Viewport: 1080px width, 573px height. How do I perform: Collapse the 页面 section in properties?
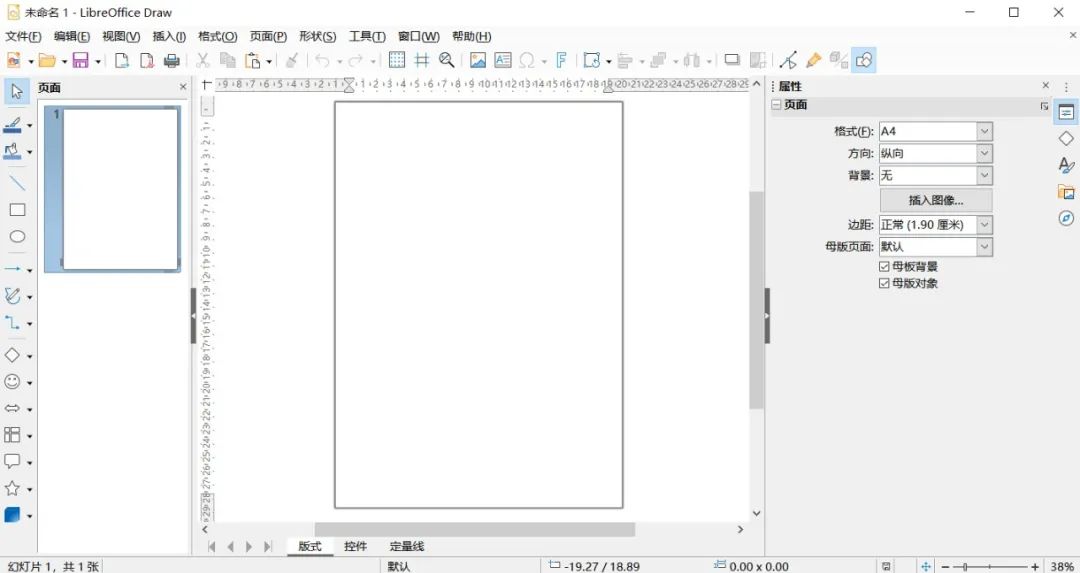point(776,105)
